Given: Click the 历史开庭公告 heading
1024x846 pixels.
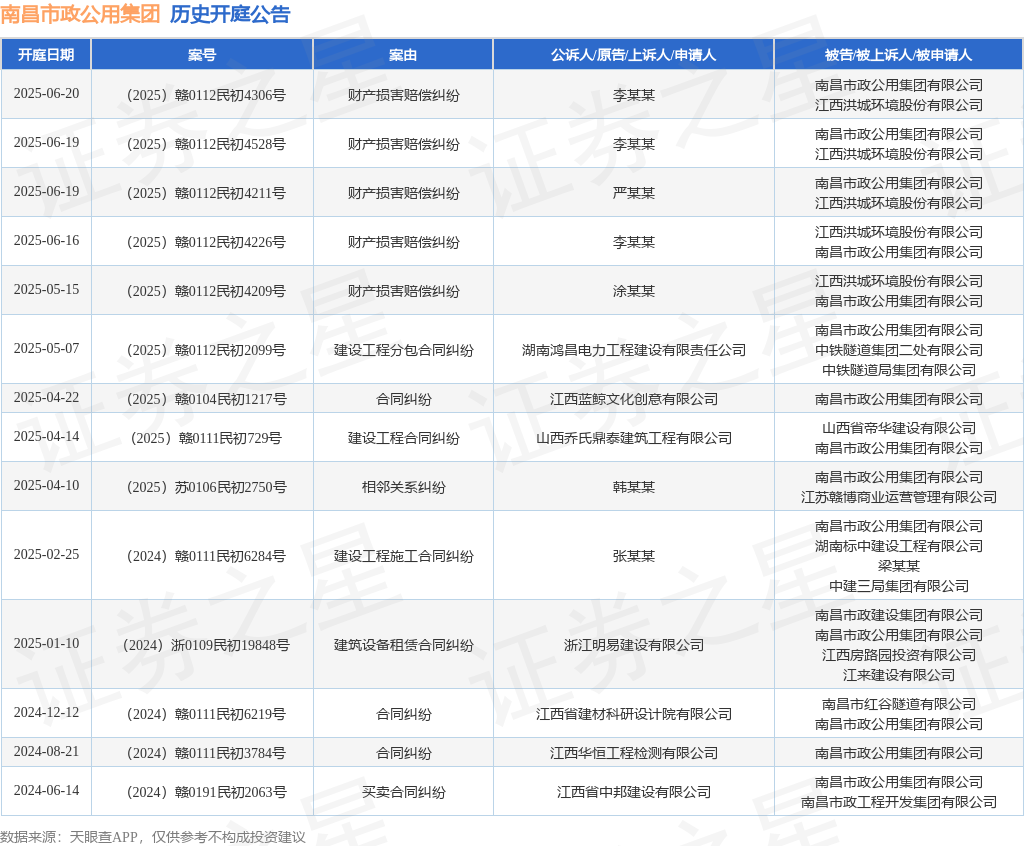Looking at the screenshot, I should (230, 14).
